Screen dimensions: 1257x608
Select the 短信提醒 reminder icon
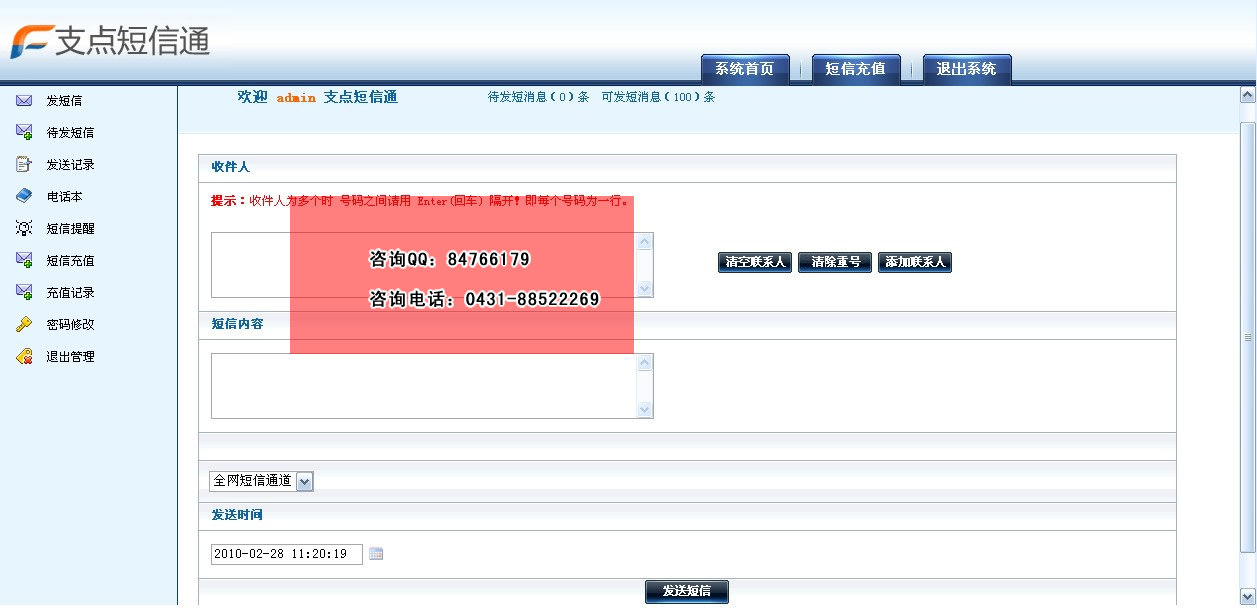[23, 228]
